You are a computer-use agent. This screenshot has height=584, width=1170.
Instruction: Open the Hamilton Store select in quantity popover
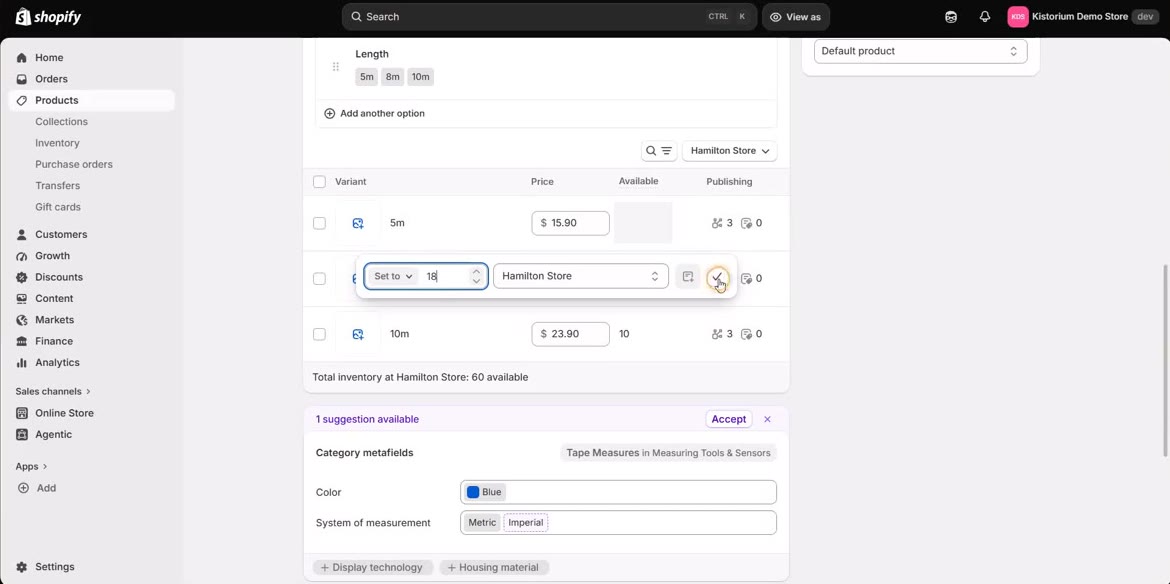coord(581,276)
